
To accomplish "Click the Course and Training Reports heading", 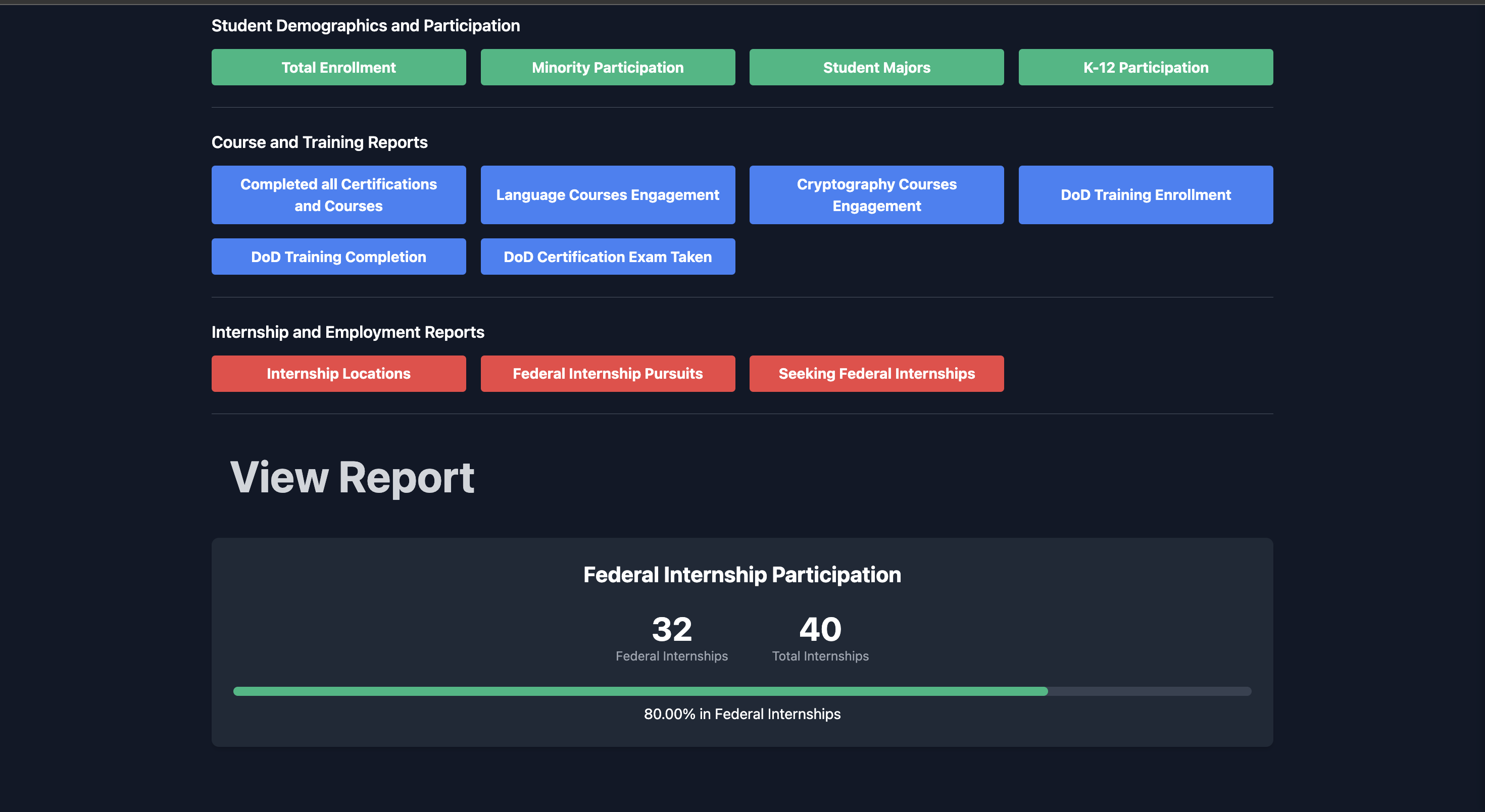I will 319,142.
